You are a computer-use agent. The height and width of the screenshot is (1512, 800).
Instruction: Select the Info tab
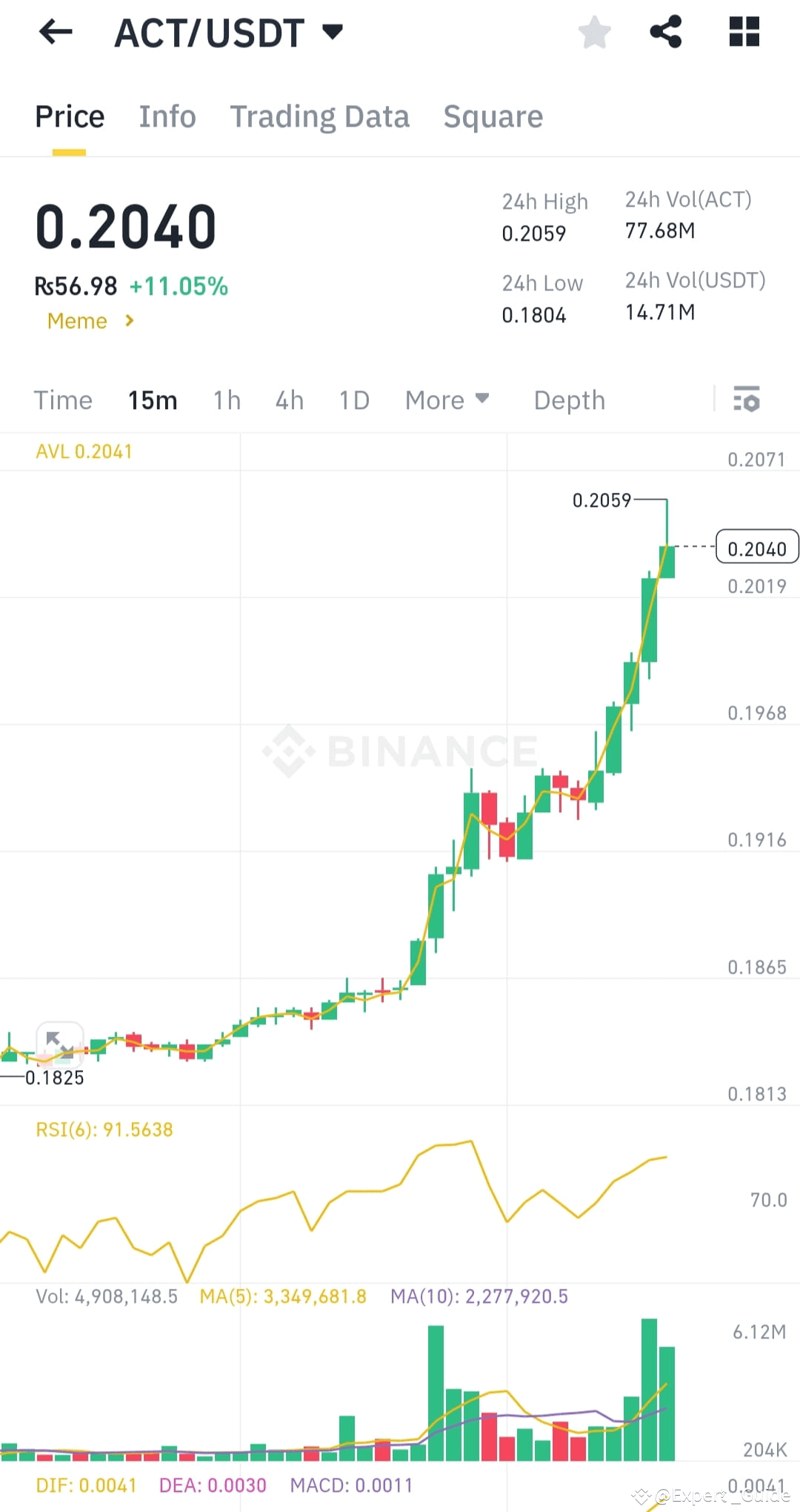167,116
